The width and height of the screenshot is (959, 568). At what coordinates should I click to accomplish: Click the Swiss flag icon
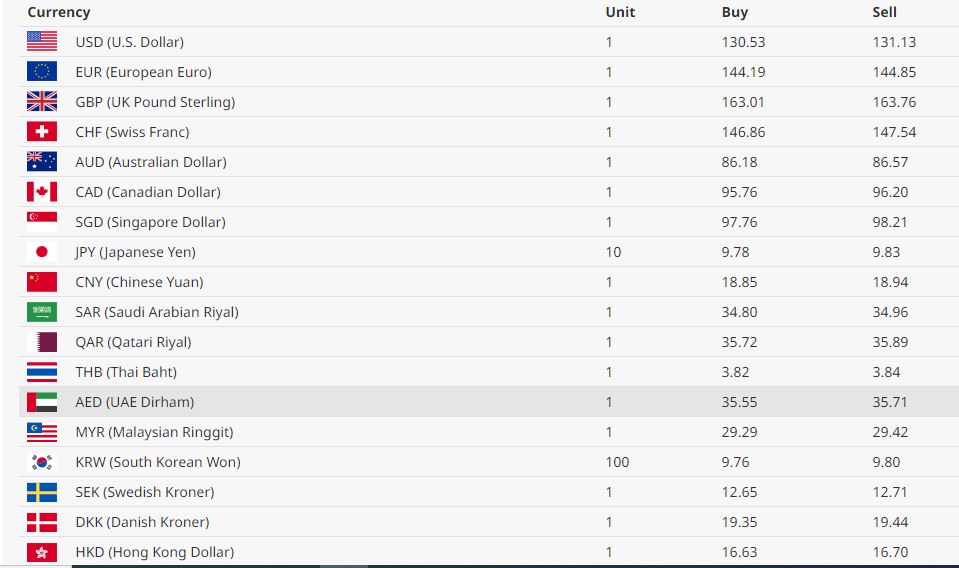[42, 132]
